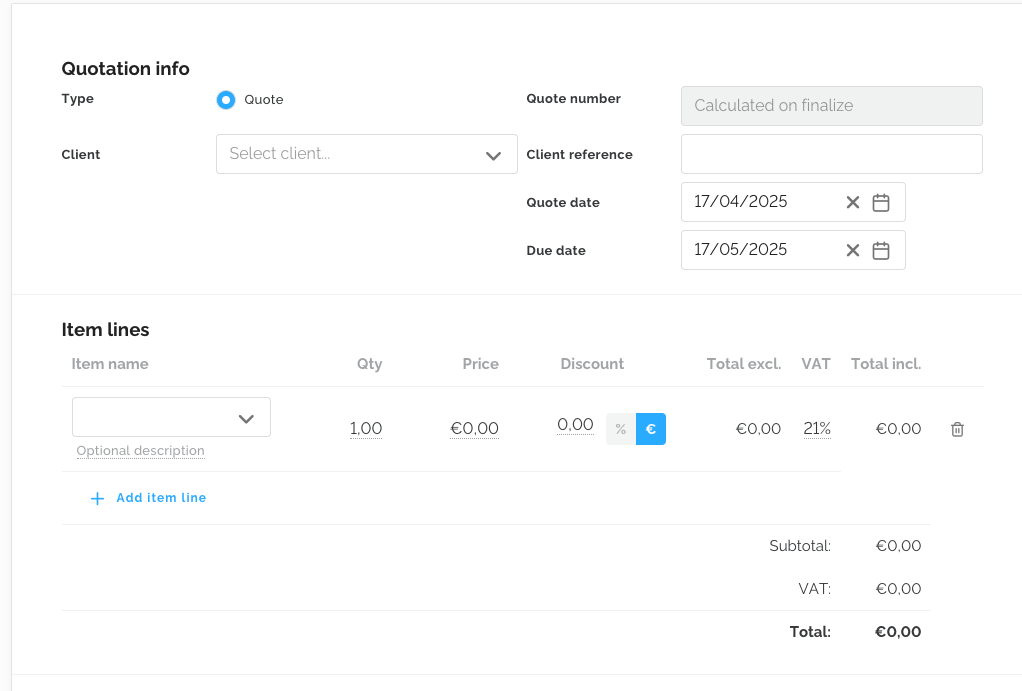
Task: Focus the Client reference input field
Action: click(831, 154)
